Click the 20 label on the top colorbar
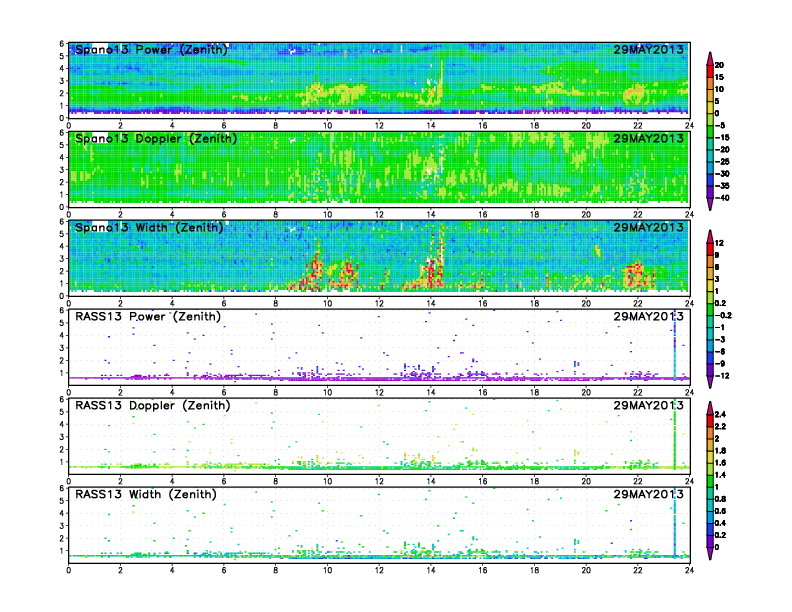 point(719,65)
